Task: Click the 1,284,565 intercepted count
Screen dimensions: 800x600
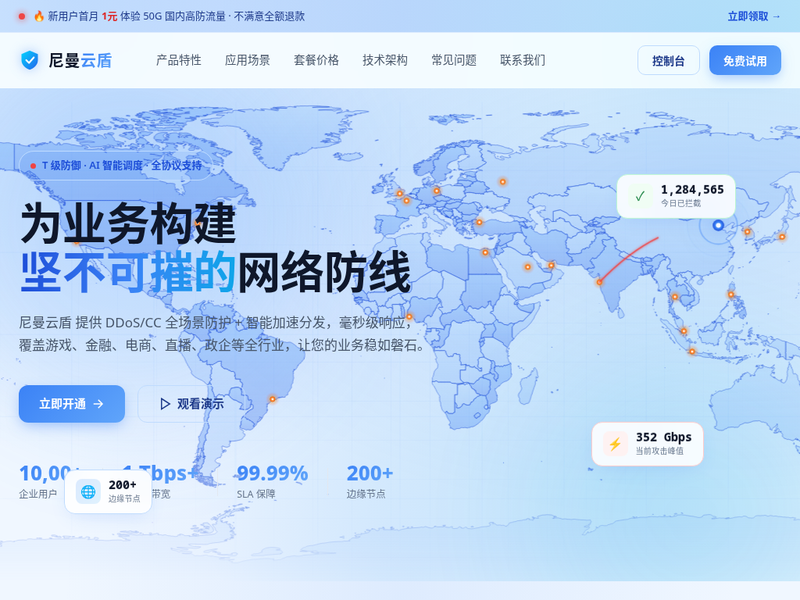Action: [x=692, y=190]
